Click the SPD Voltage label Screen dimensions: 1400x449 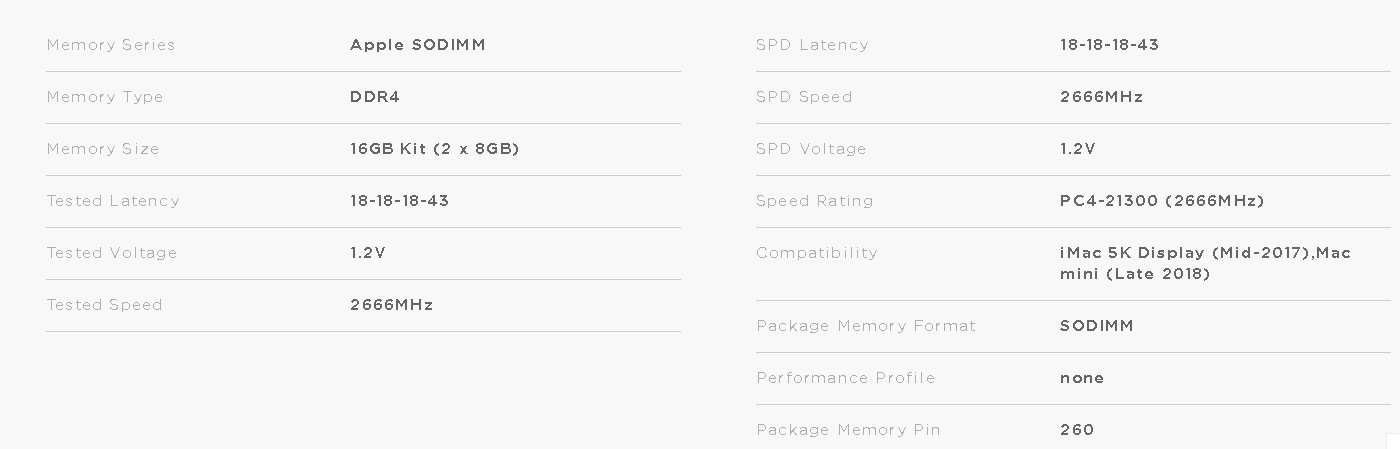click(x=811, y=149)
